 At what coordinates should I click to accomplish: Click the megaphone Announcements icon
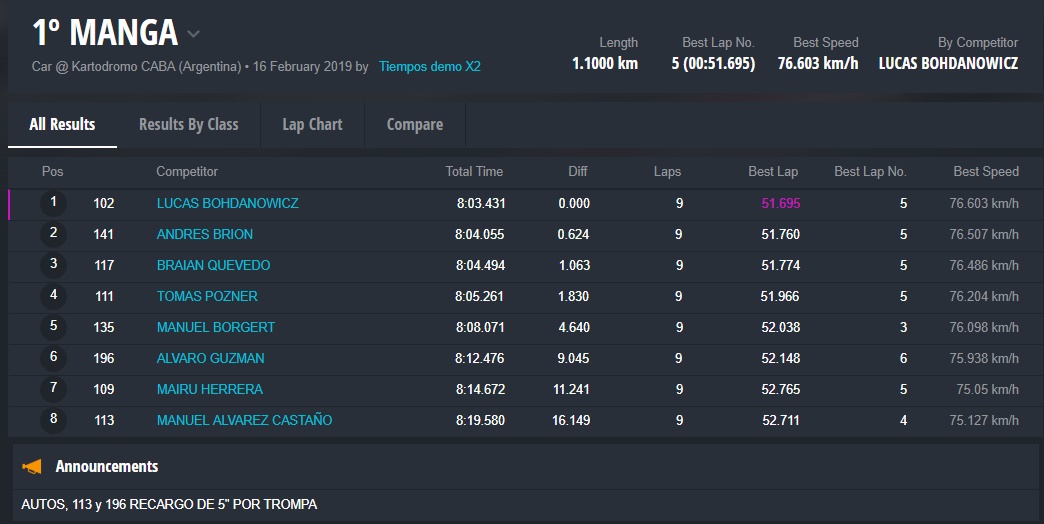tap(33, 467)
